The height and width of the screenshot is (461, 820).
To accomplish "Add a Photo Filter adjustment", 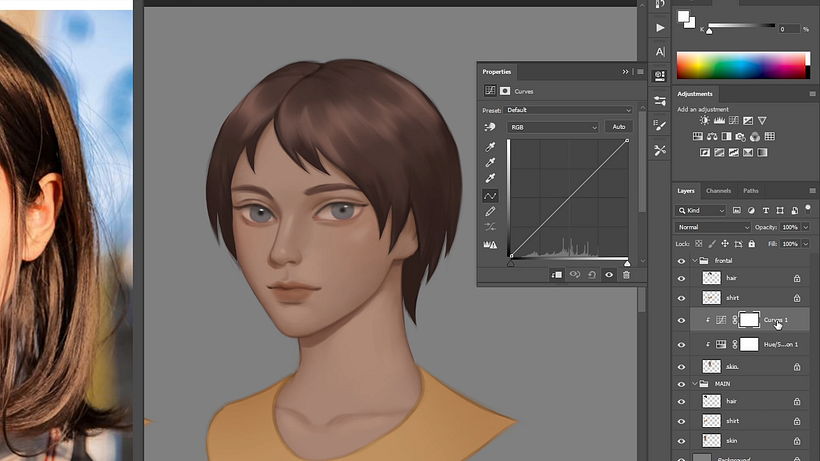I will [x=741, y=136].
